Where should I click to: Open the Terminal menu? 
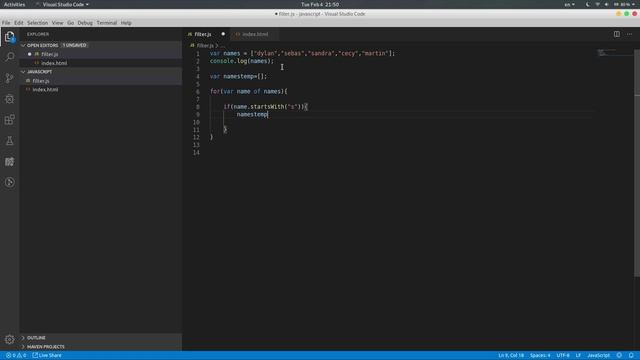point(107,23)
